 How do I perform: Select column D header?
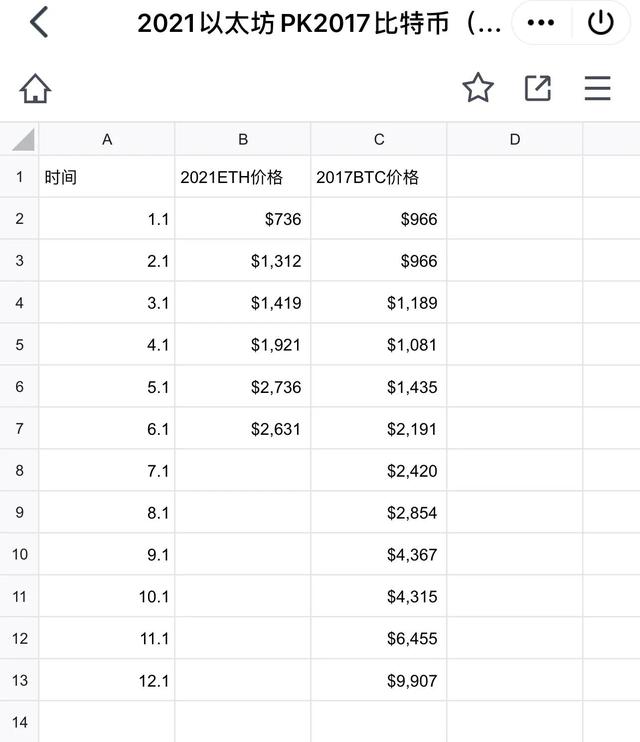[515, 139]
